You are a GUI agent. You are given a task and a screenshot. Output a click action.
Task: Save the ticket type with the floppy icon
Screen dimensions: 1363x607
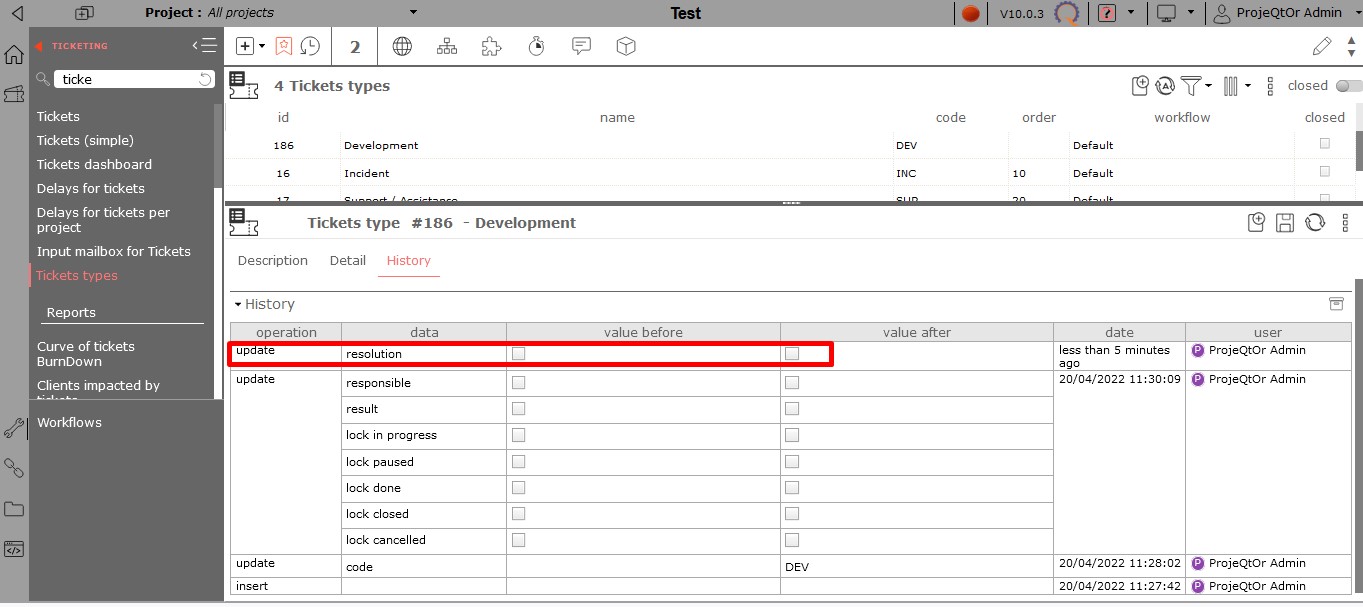(x=1286, y=223)
